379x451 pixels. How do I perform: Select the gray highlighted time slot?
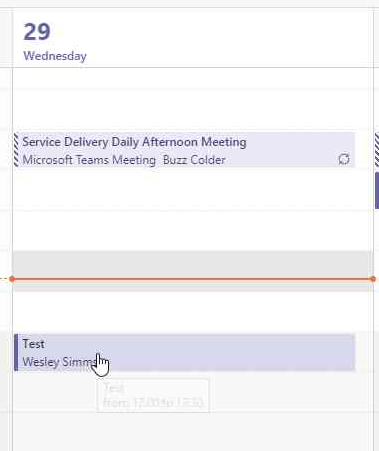pos(192,264)
